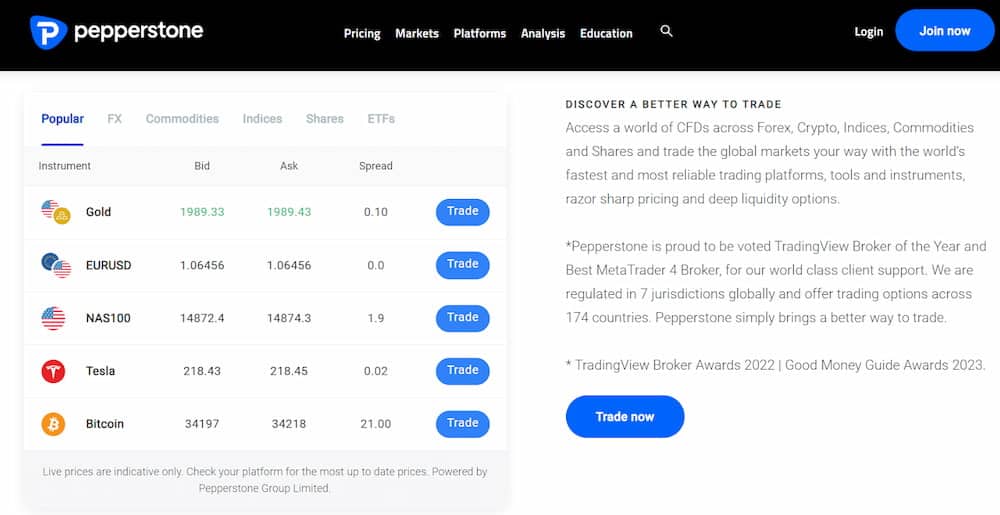
Task: Open the Analysis menu
Action: tap(543, 33)
